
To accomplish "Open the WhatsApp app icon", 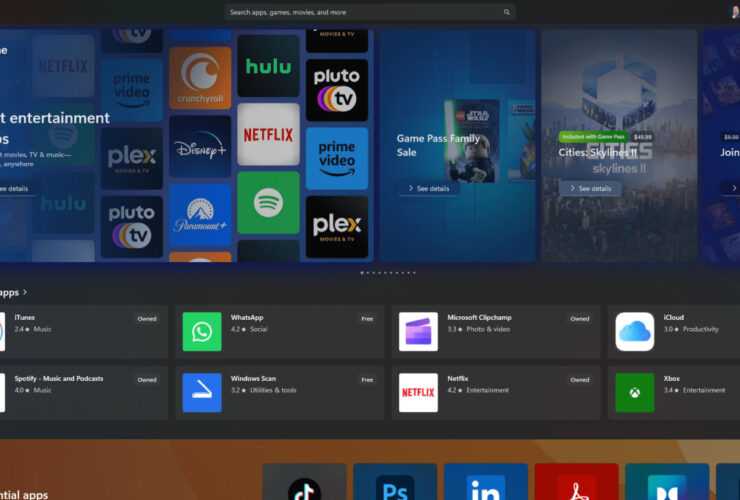I will tap(202, 331).
